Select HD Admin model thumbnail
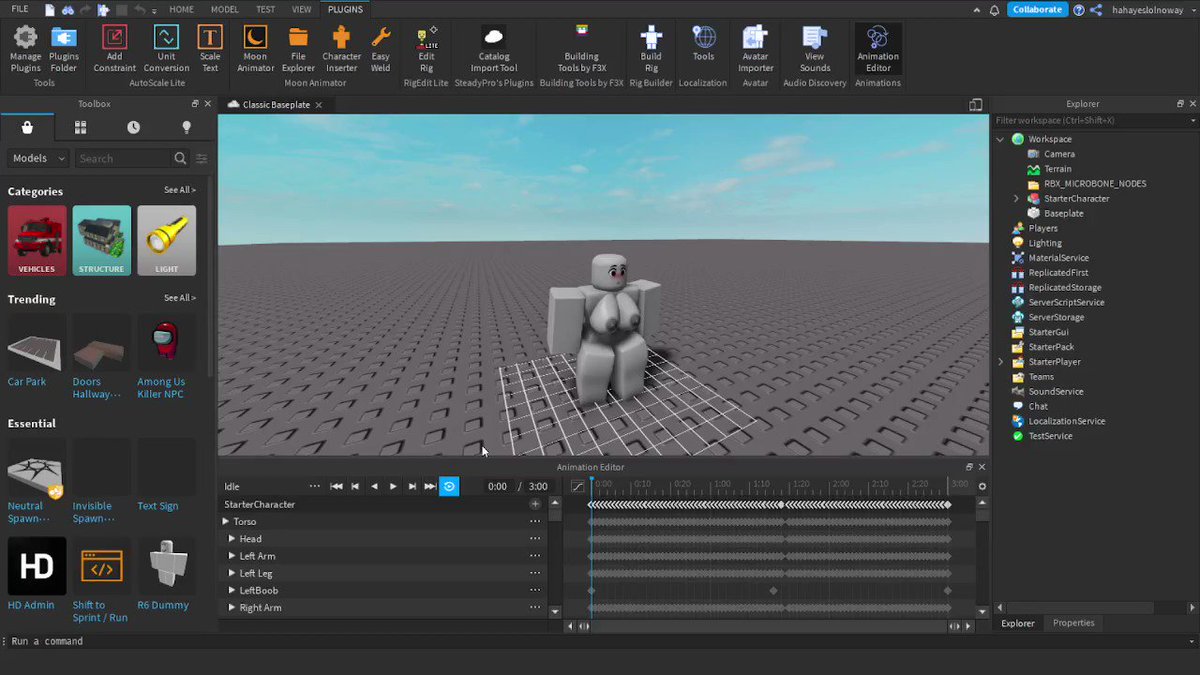1200x675 pixels. pyautogui.click(x=37, y=566)
